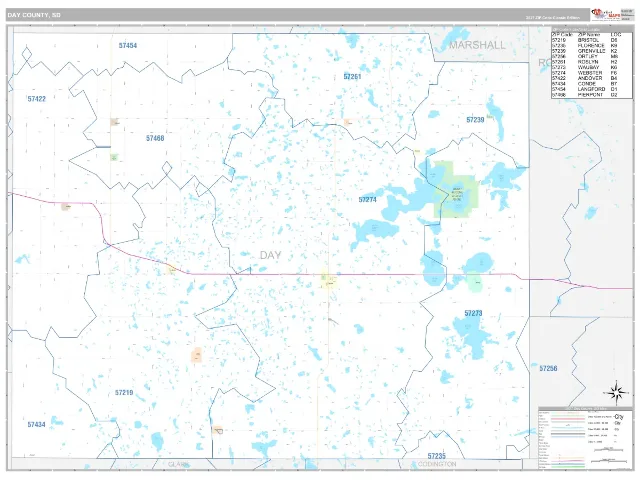The width and height of the screenshot is (640, 480).
Task: Click the CODINGTON county label
Action: 437,464
